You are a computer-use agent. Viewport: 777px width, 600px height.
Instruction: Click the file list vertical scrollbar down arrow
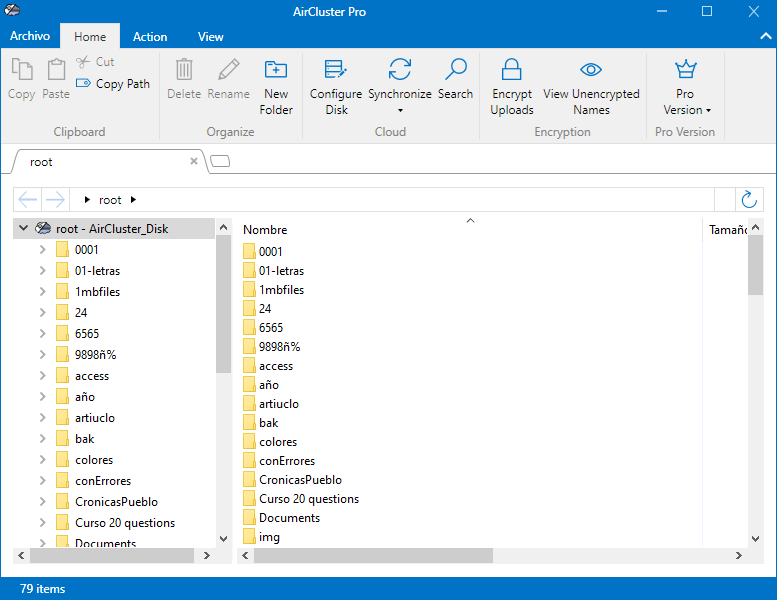coord(756,538)
